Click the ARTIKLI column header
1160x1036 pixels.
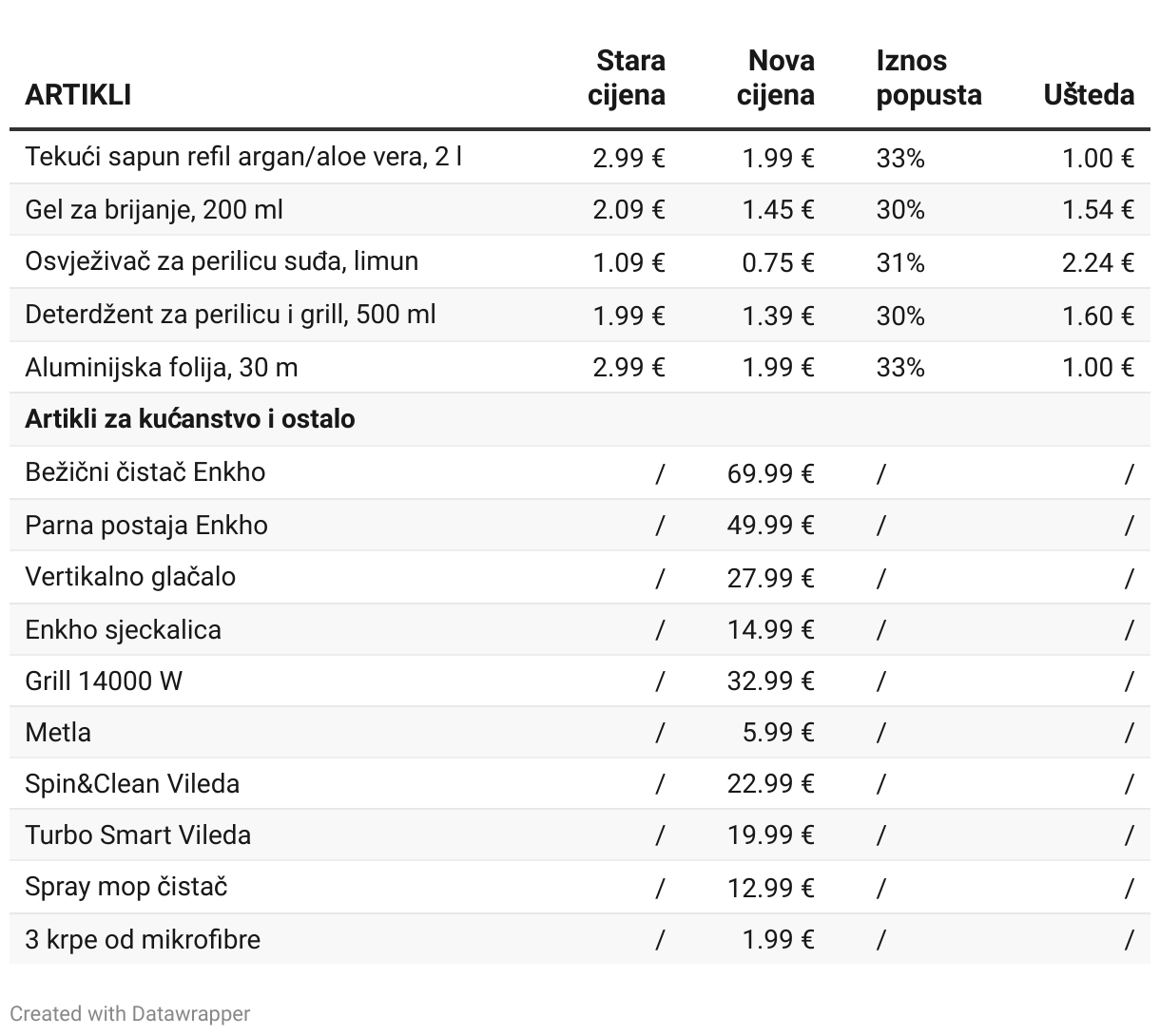coord(78,95)
